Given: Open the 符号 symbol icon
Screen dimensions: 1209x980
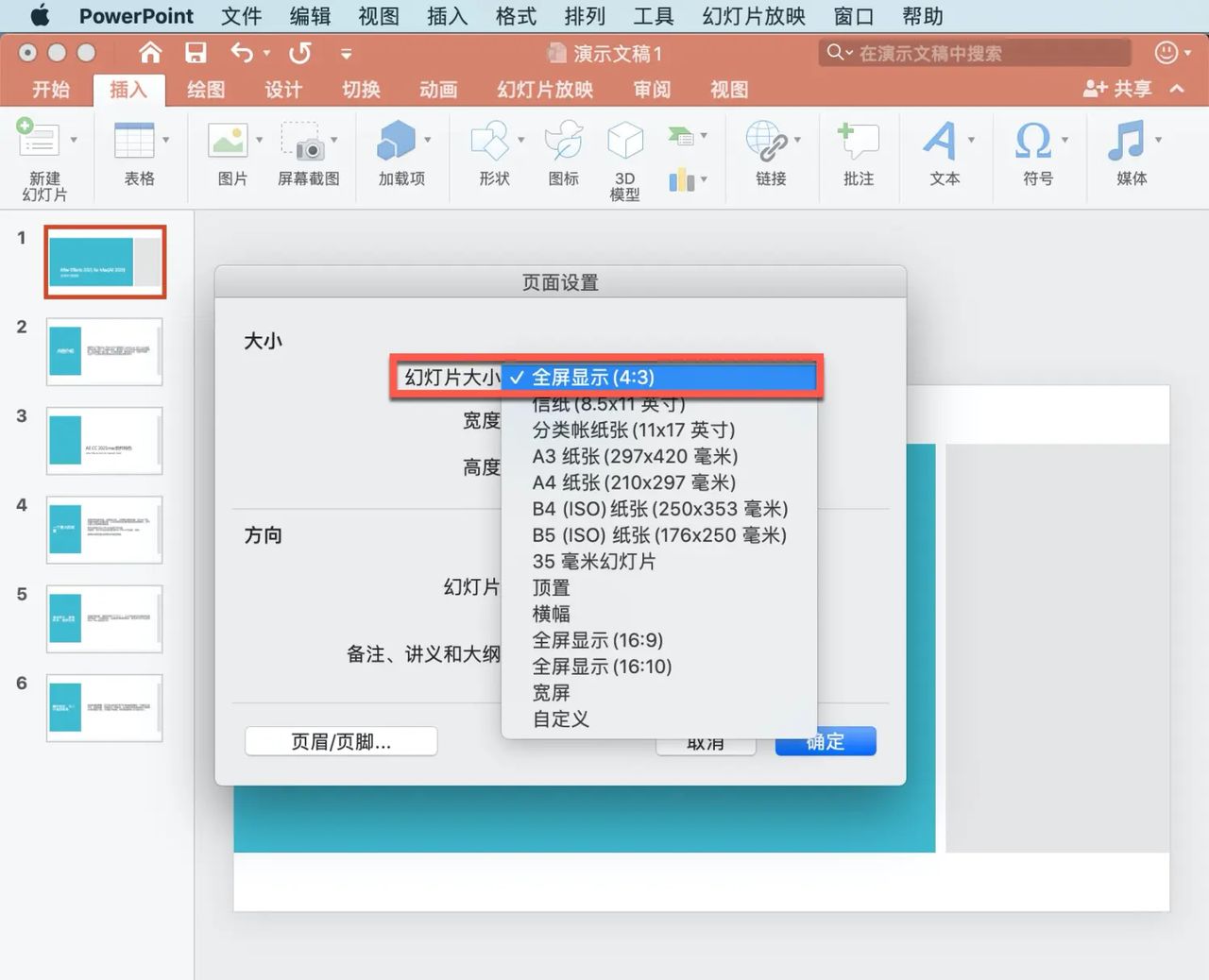Looking at the screenshot, I should click(1033, 140).
